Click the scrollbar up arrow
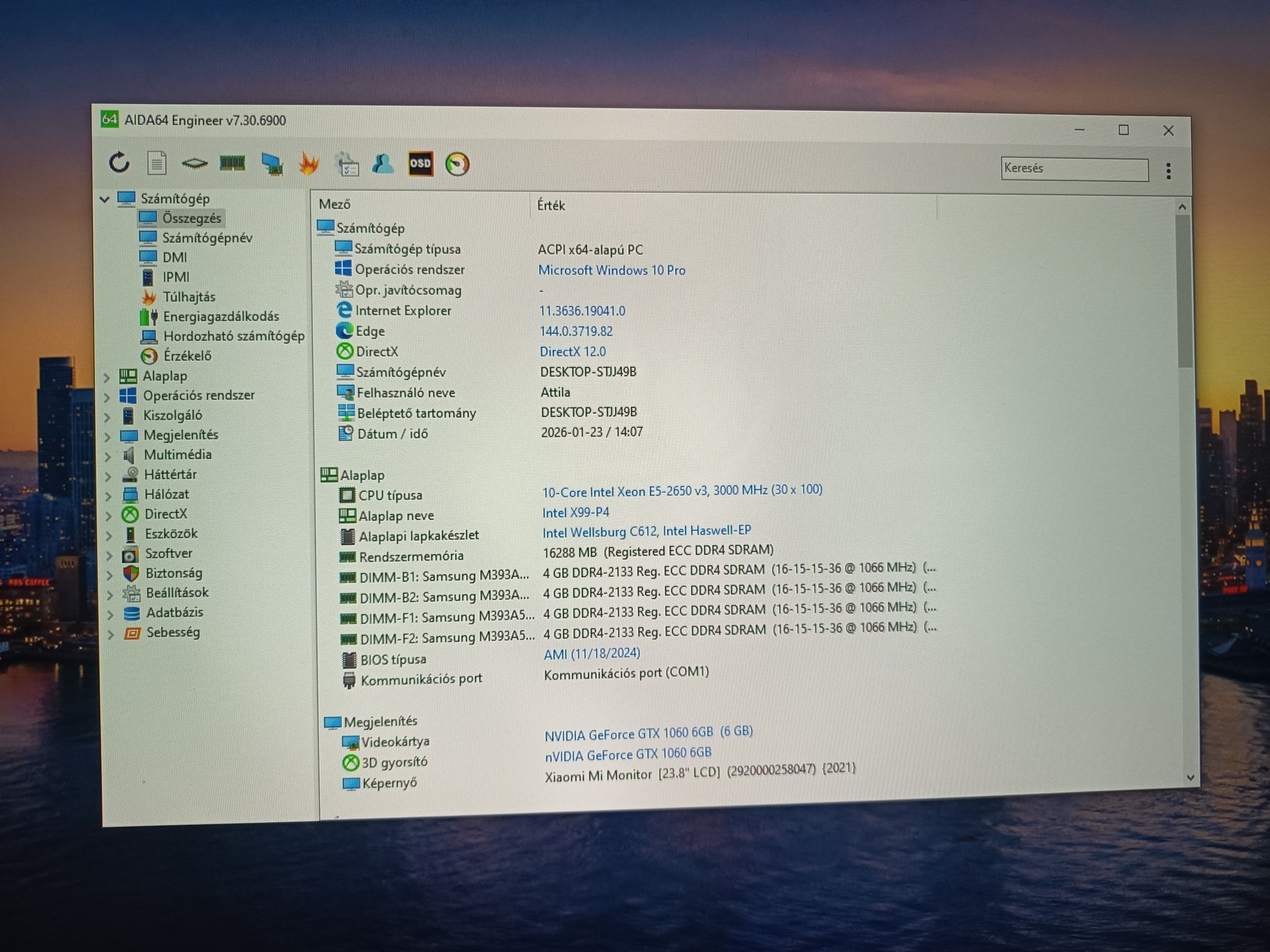The width and height of the screenshot is (1270, 952). pyautogui.click(x=1182, y=206)
